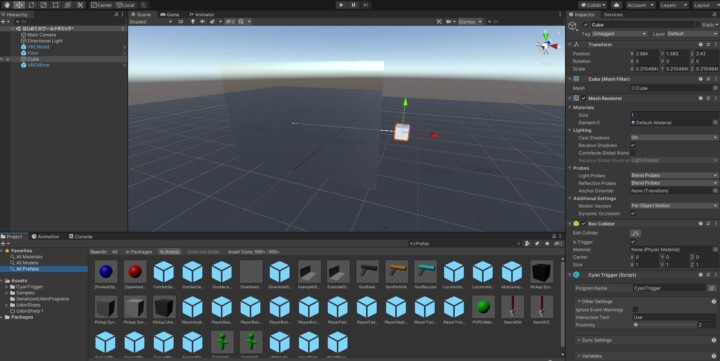This screenshot has height=361, width=720.
Task: Open the Console tab
Action: click(x=81, y=237)
